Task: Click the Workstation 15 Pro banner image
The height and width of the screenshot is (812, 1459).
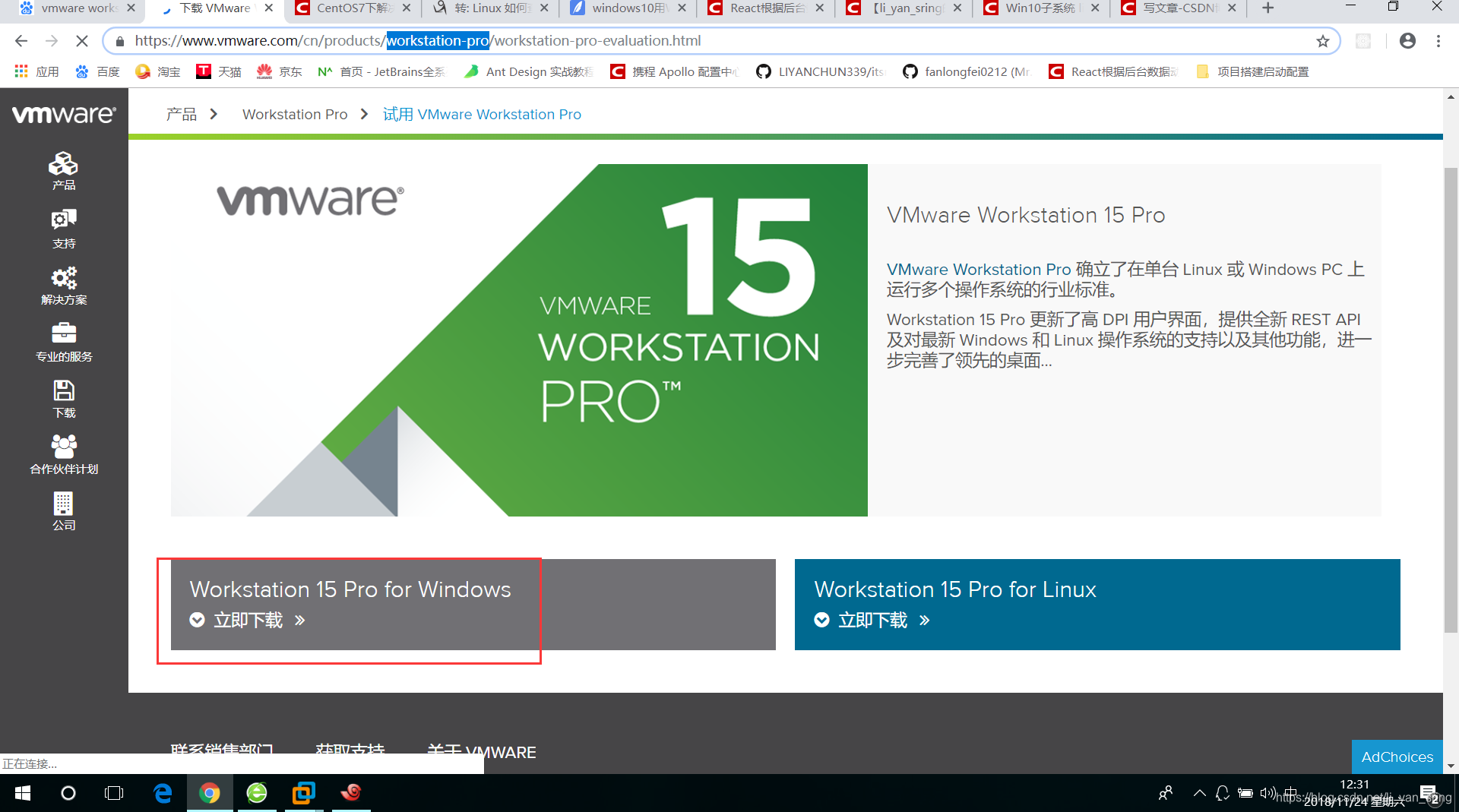Action: pos(519,340)
